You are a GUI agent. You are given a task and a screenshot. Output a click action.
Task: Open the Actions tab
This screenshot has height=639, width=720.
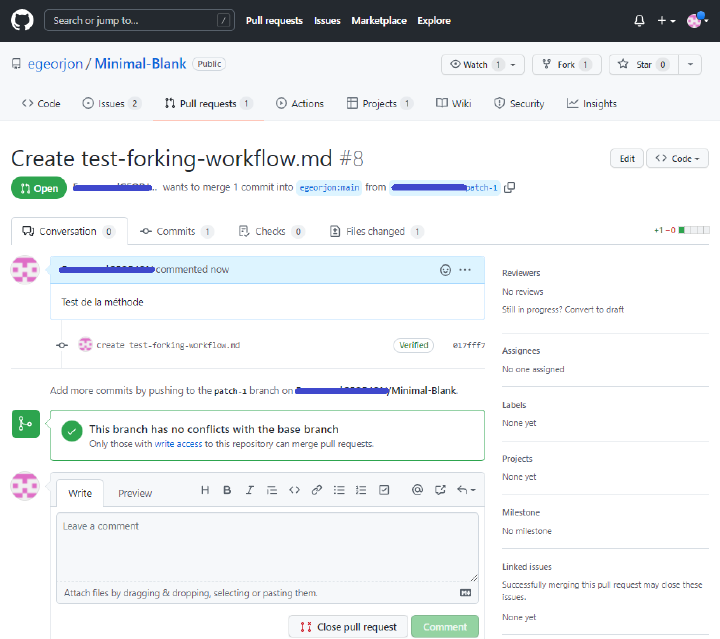tap(300, 104)
